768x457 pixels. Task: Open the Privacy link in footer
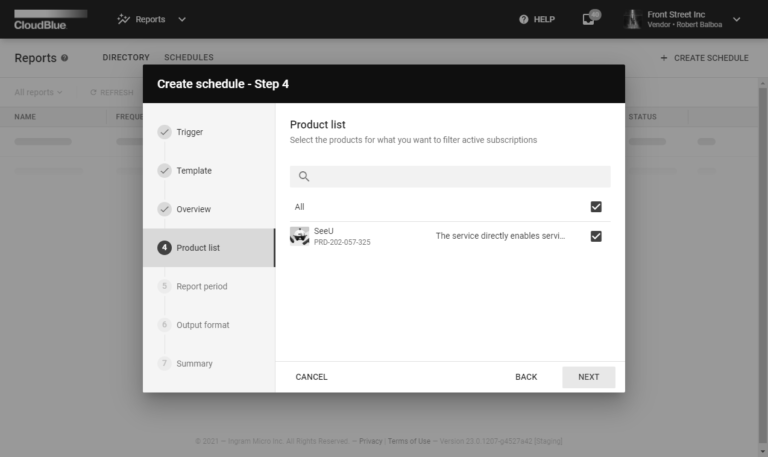point(370,441)
